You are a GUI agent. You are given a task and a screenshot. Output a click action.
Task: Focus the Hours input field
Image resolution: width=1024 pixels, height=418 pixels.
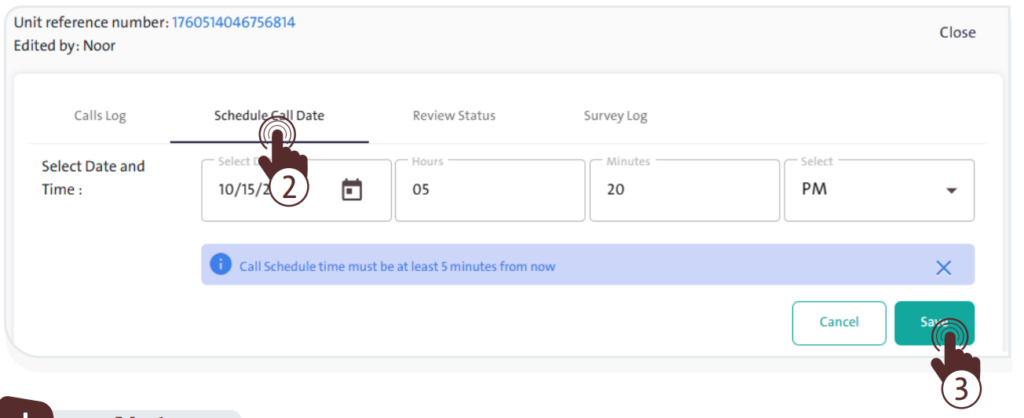point(488,190)
